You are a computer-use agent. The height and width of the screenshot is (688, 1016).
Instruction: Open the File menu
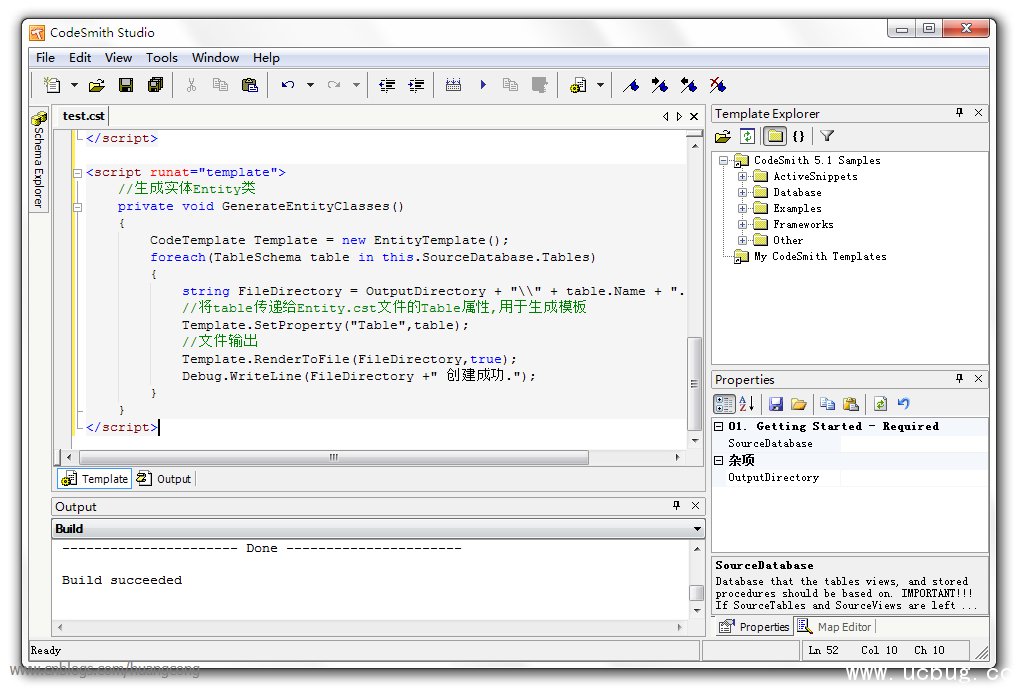(45, 58)
